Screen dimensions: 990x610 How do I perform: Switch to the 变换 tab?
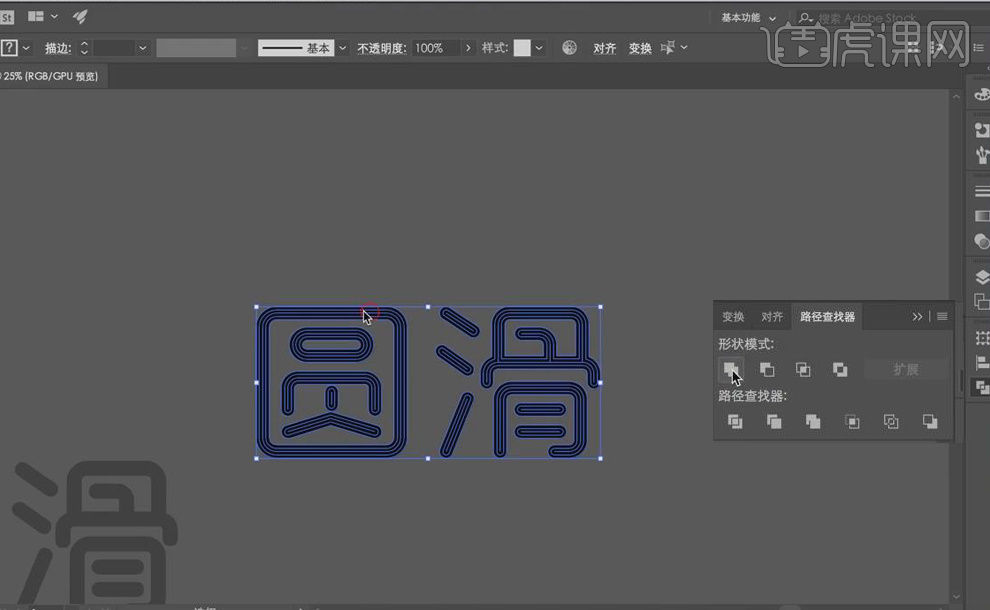(x=733, y=316)
